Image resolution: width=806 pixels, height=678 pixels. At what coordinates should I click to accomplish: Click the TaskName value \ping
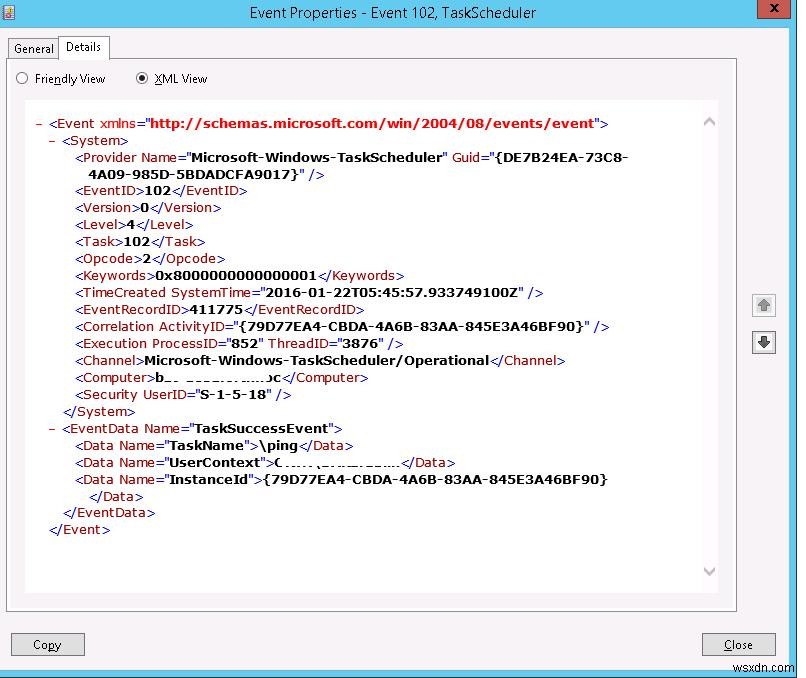(279, 446)
